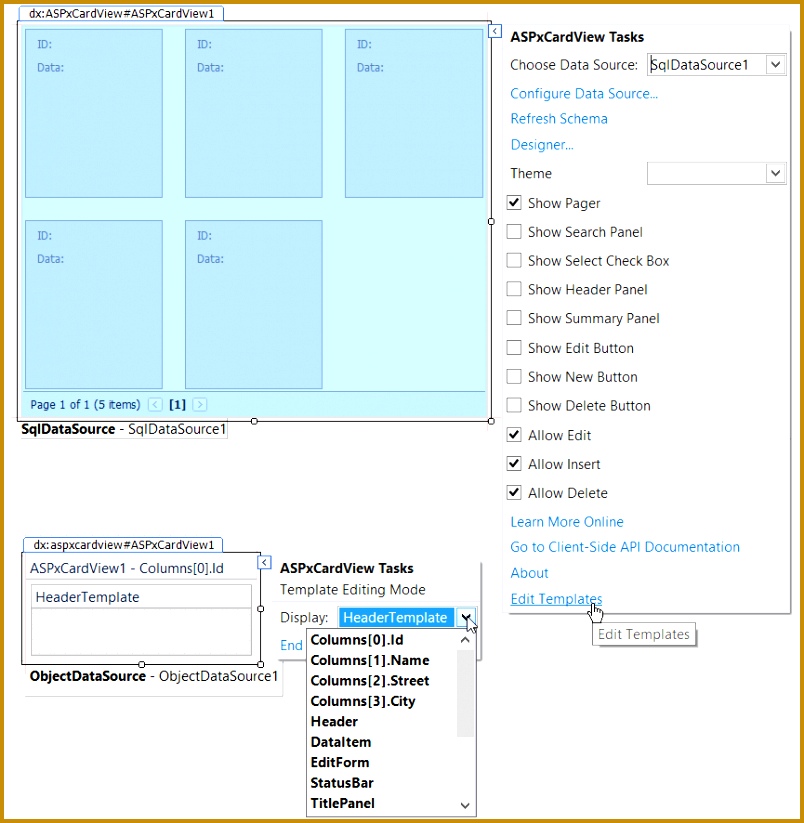Open the Designer dialog
The height and width of the screenshot is (823, 804).
[x=540, y=144]
